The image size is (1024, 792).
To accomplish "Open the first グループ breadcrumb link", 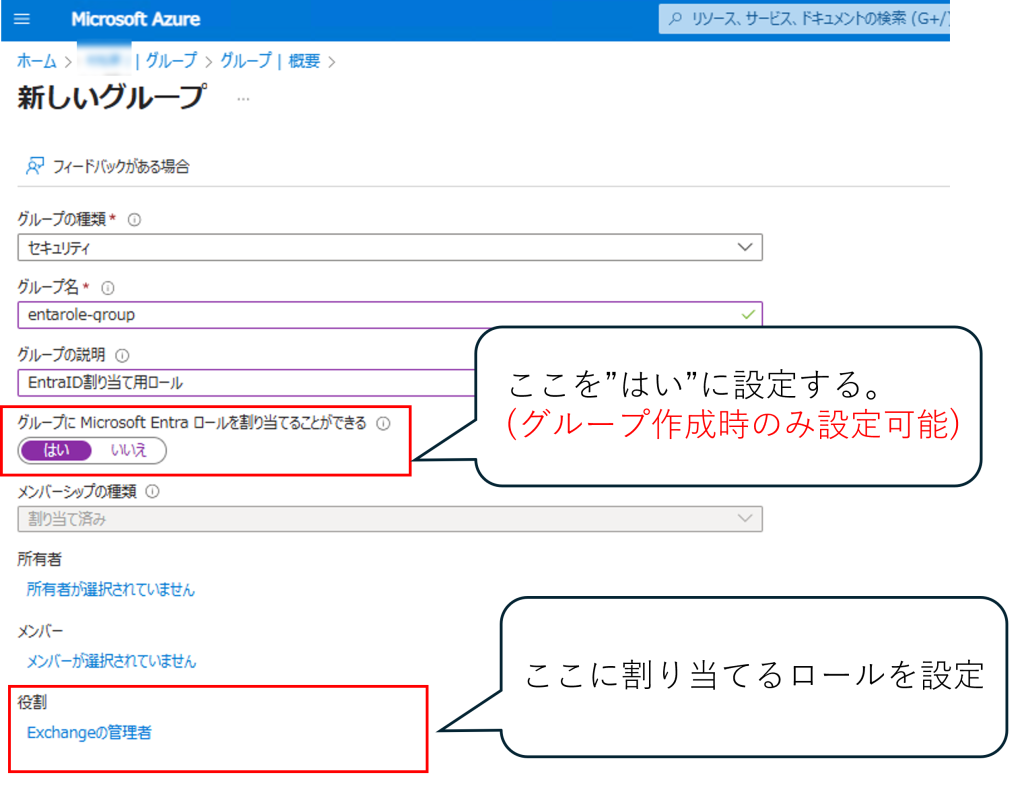I will point(171,61).
